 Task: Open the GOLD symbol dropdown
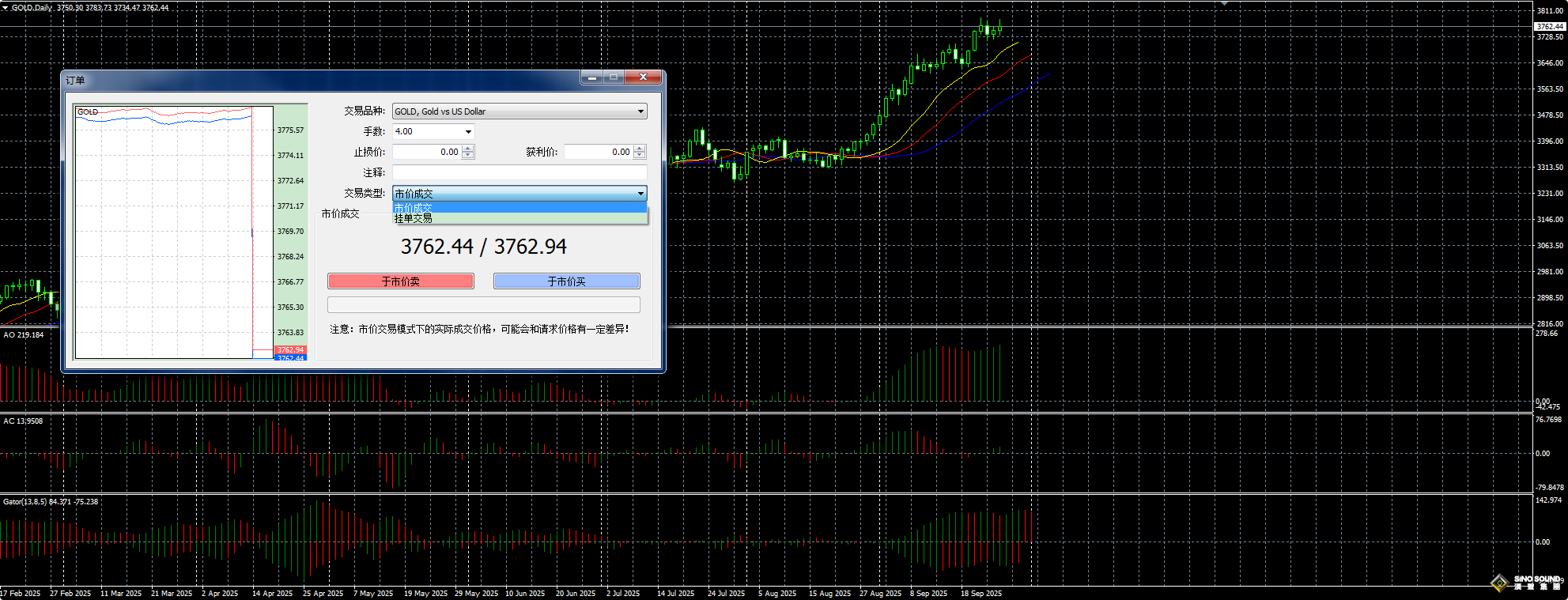(x=640, y=111)
